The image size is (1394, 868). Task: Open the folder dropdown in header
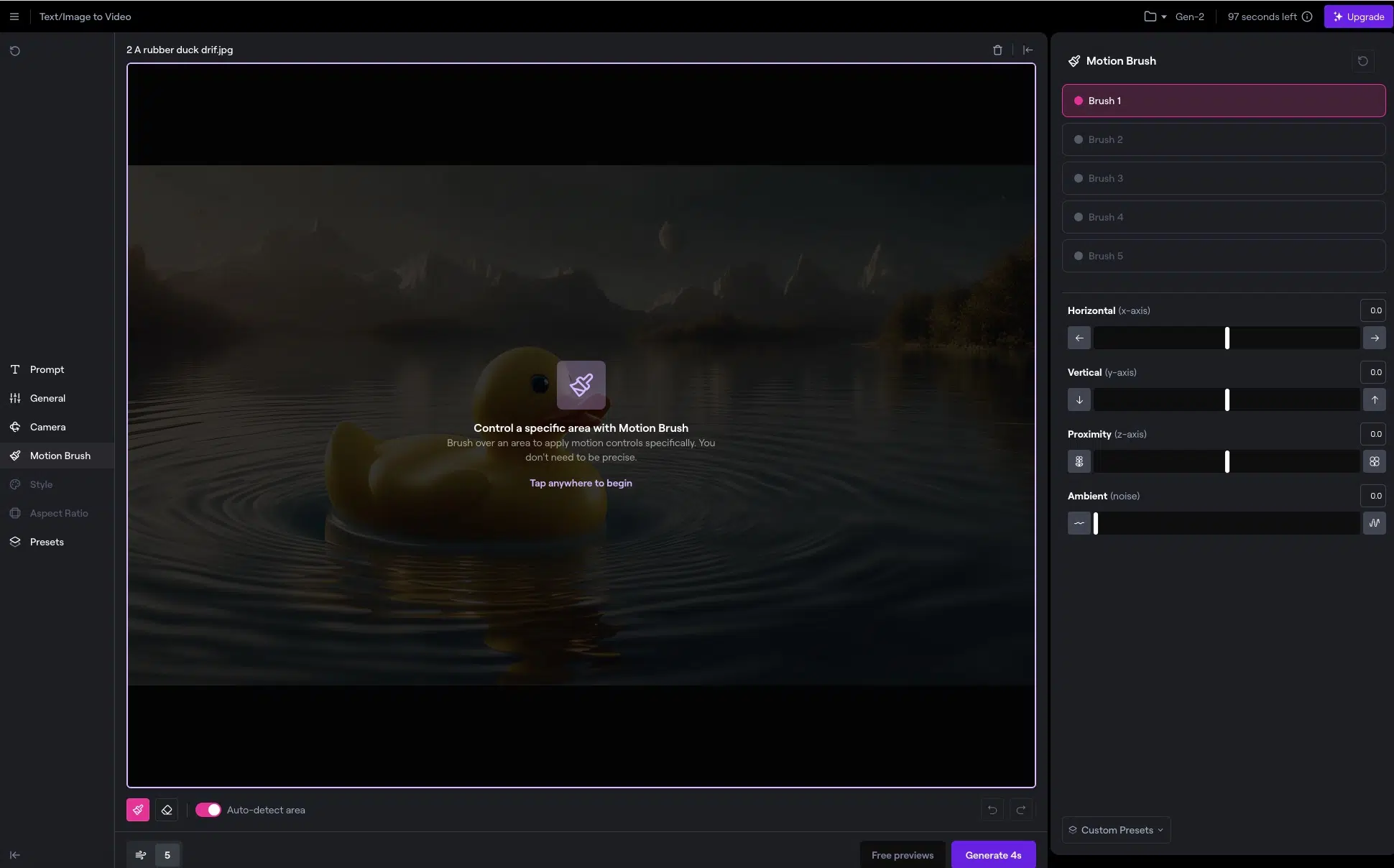(1155, 17)
